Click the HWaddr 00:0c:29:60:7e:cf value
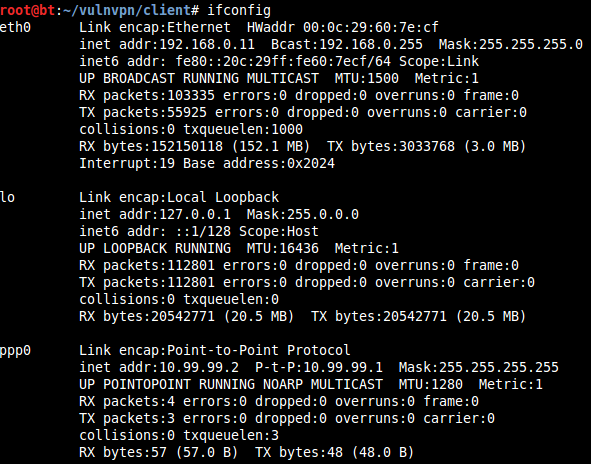Screen dimensions: 591x464 click(x=343, y=27)
